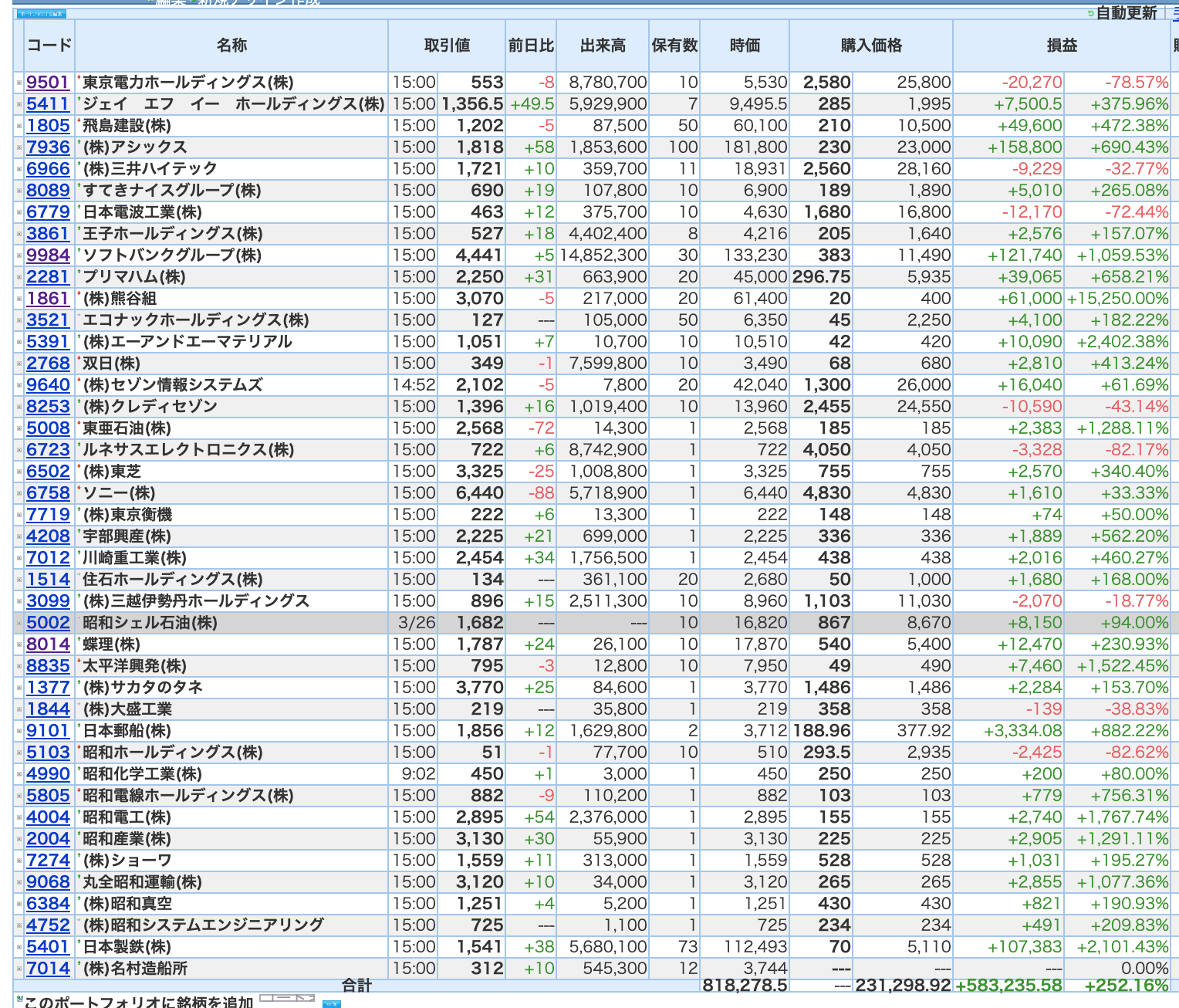Click the このポートフォリオに銘柄を追加 label
The width and height of the screenshot is (1179, 1008).
139,1001
